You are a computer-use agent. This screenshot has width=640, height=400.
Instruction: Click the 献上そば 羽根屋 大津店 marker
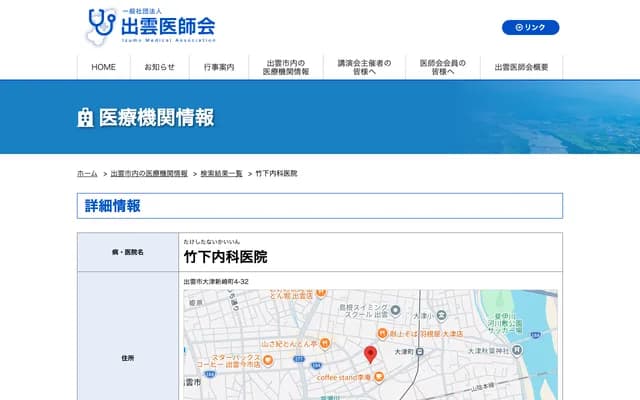coord(382,334)
